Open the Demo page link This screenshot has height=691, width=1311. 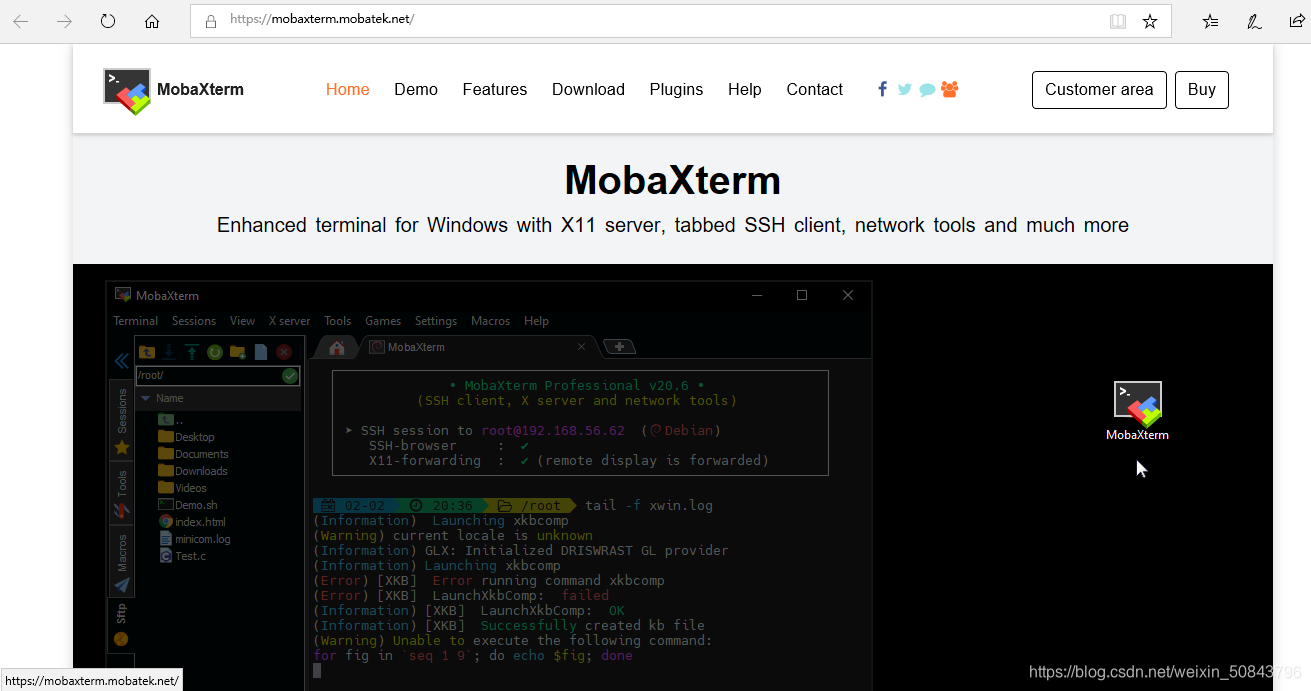(416, 89)
